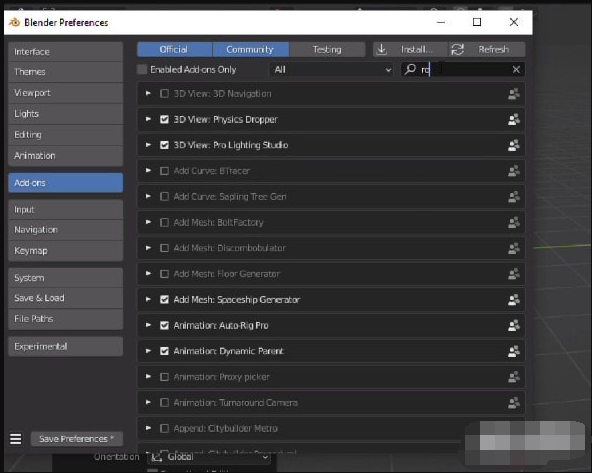Enable the Sapling Tree Gen add-on
Screen dimensions: 592x473
[x=164, y=197]
